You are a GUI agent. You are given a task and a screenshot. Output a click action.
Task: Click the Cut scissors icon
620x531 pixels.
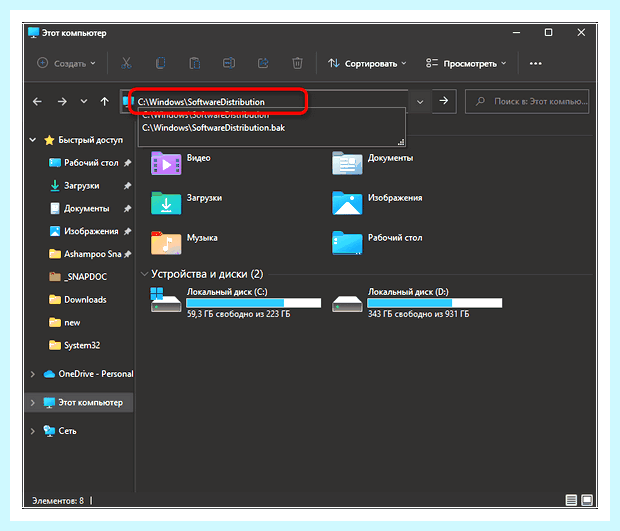click(126, 63)
